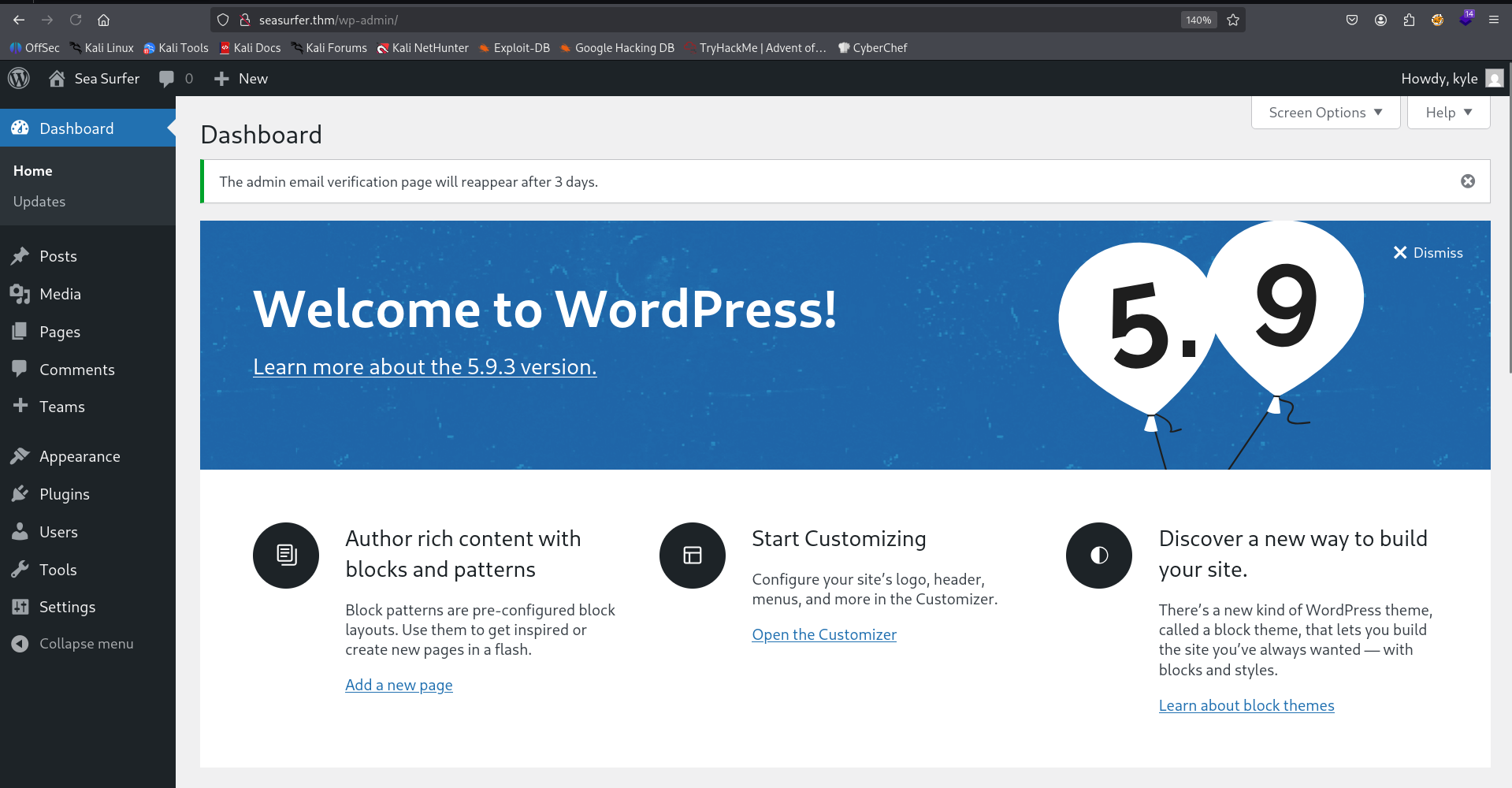Viewport: 1512px width, 788px height.
Task: Close the admin email verification notice
Action: (x=1467, y=180)
